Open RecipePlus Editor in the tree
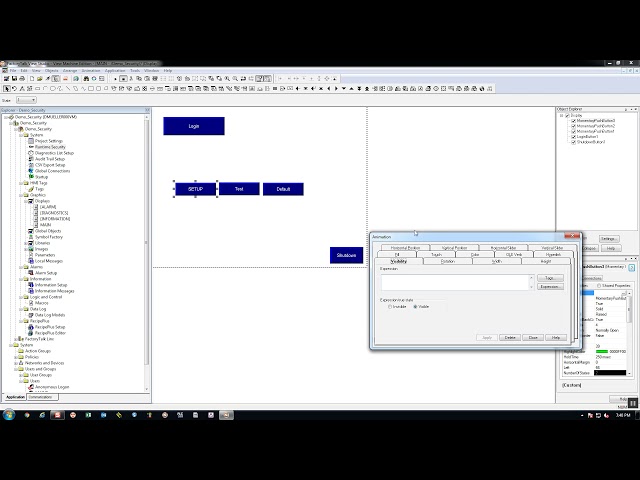 click(50, 333)
